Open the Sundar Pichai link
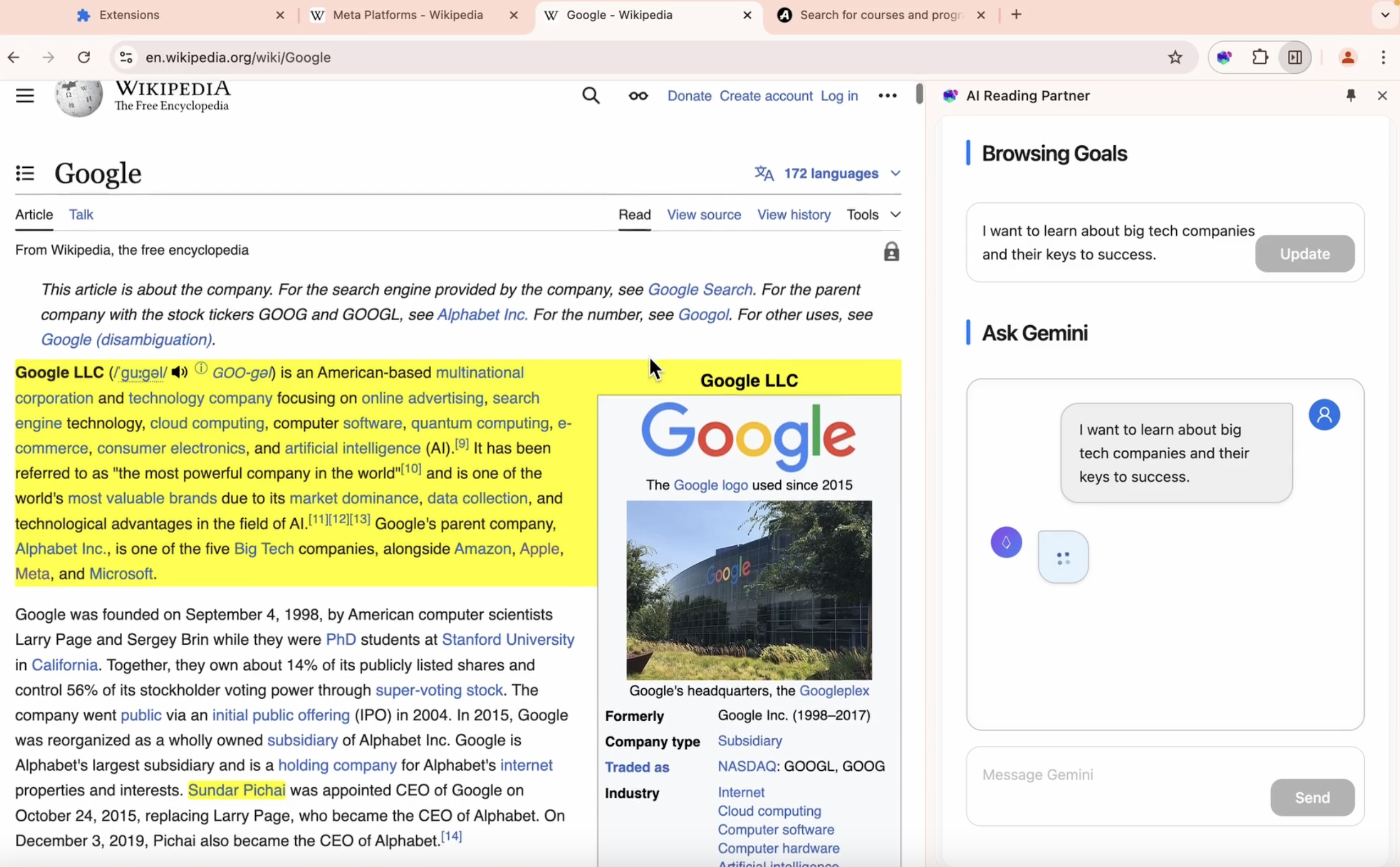Viewport: 1400px width, 867px height. coord(236,790)
